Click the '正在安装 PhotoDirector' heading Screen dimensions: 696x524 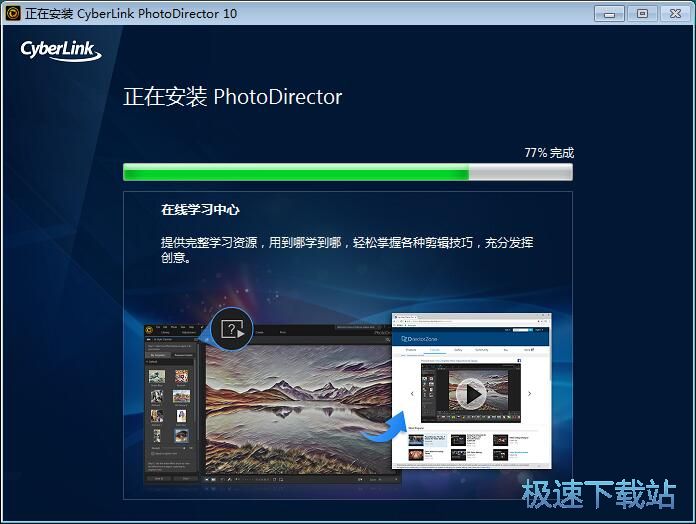point(233,97)
